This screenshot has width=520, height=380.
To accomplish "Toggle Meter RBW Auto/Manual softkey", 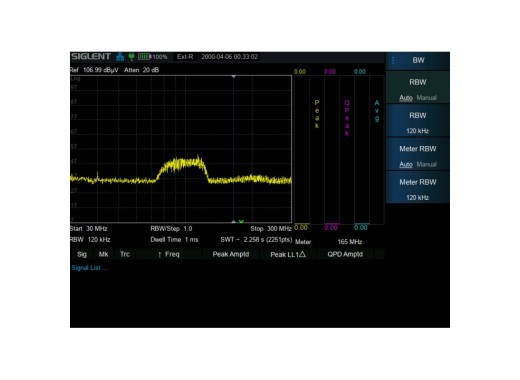I will [418, 155].
